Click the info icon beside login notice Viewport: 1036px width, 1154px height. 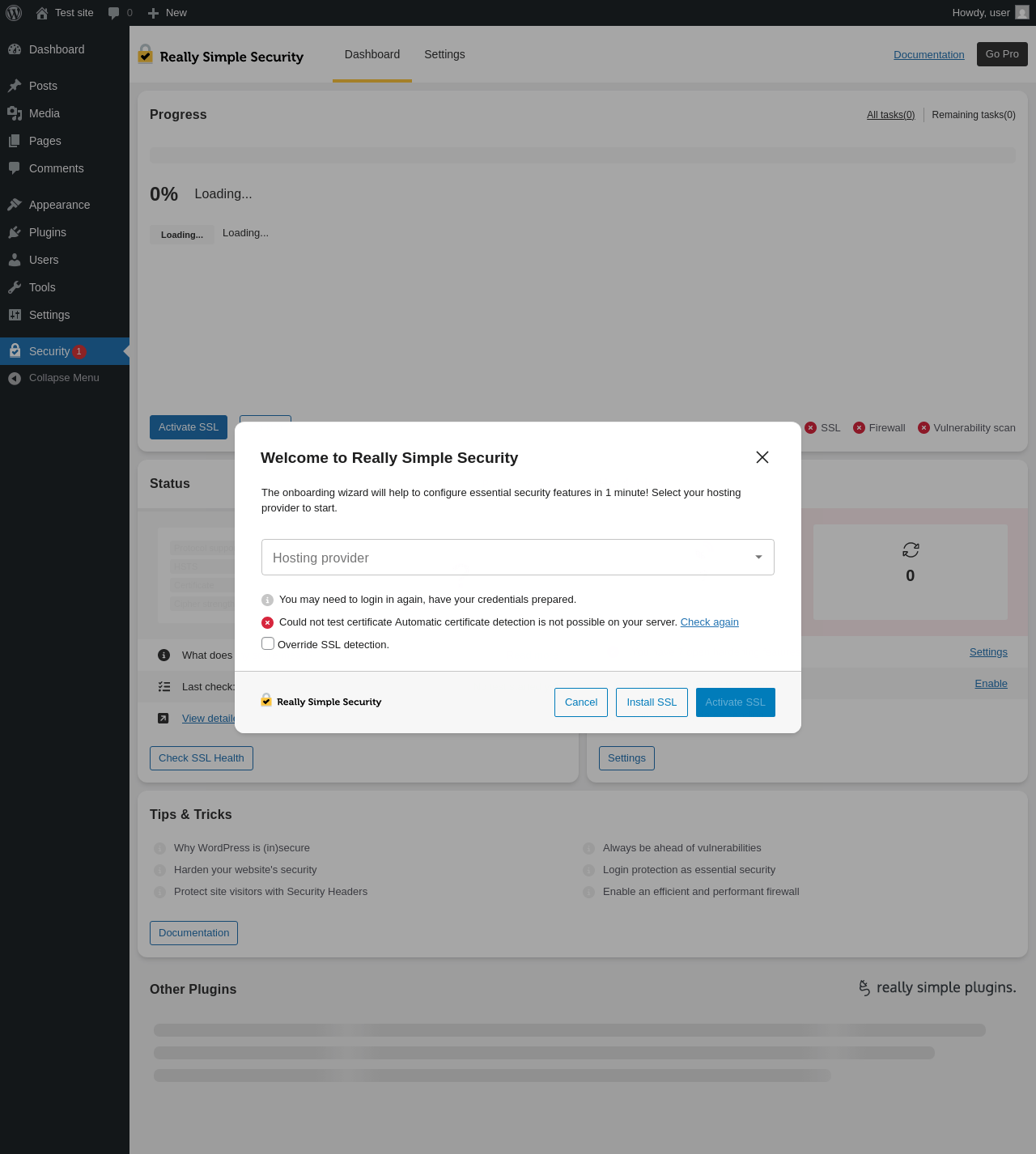pyautogui.click(x=267, y=600)
